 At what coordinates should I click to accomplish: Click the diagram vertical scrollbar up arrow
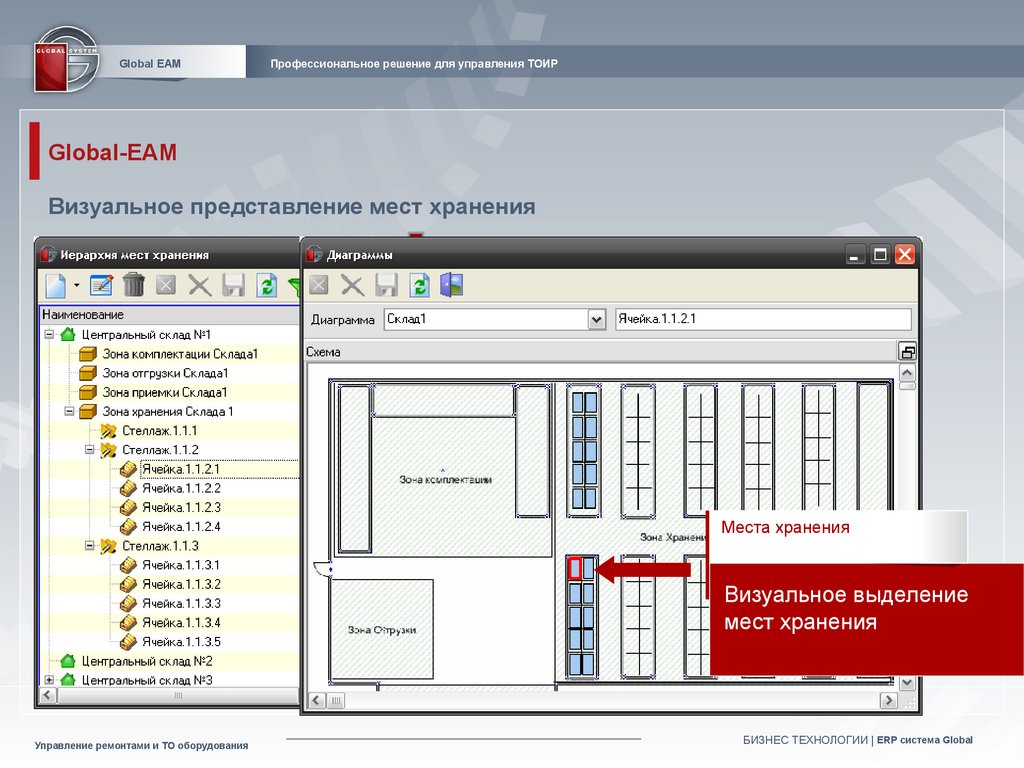click(x=907, y=373)
